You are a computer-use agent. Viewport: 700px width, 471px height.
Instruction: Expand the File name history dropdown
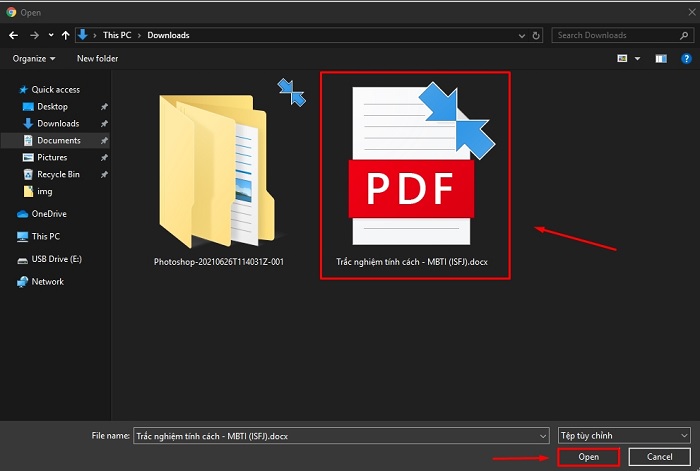pyautogui.click(x=542, y=436)
